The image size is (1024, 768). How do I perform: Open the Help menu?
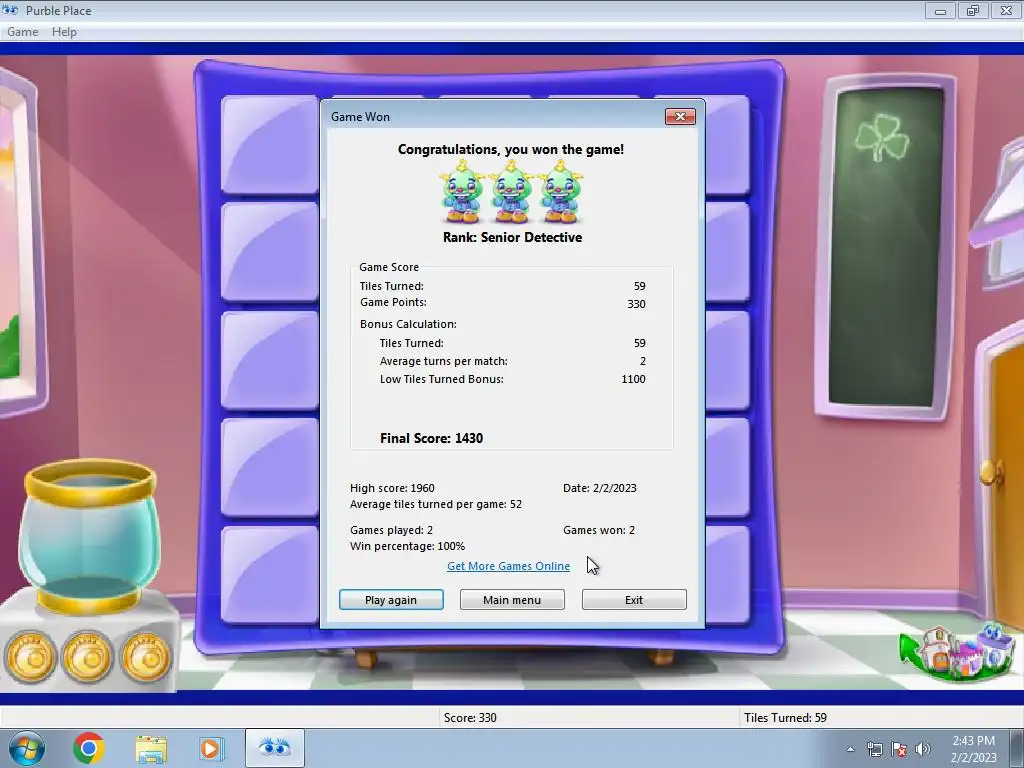coord(64,31)
